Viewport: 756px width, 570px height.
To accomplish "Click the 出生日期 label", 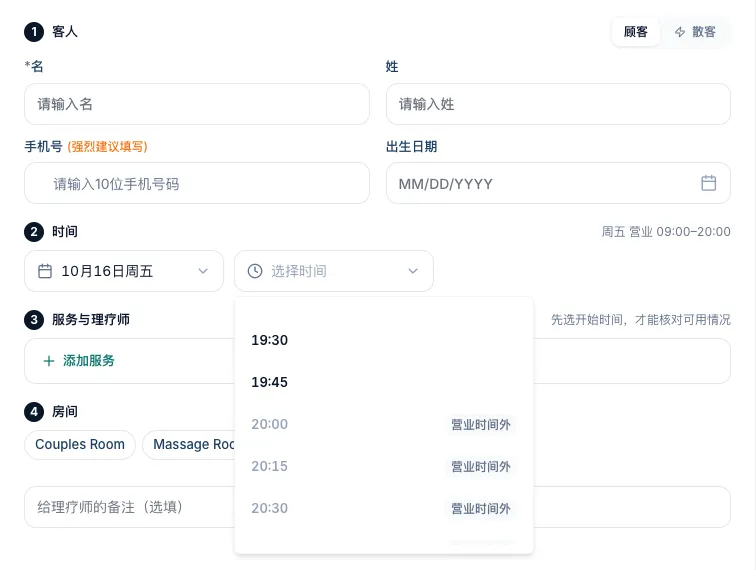I will (x=411, y=147).
